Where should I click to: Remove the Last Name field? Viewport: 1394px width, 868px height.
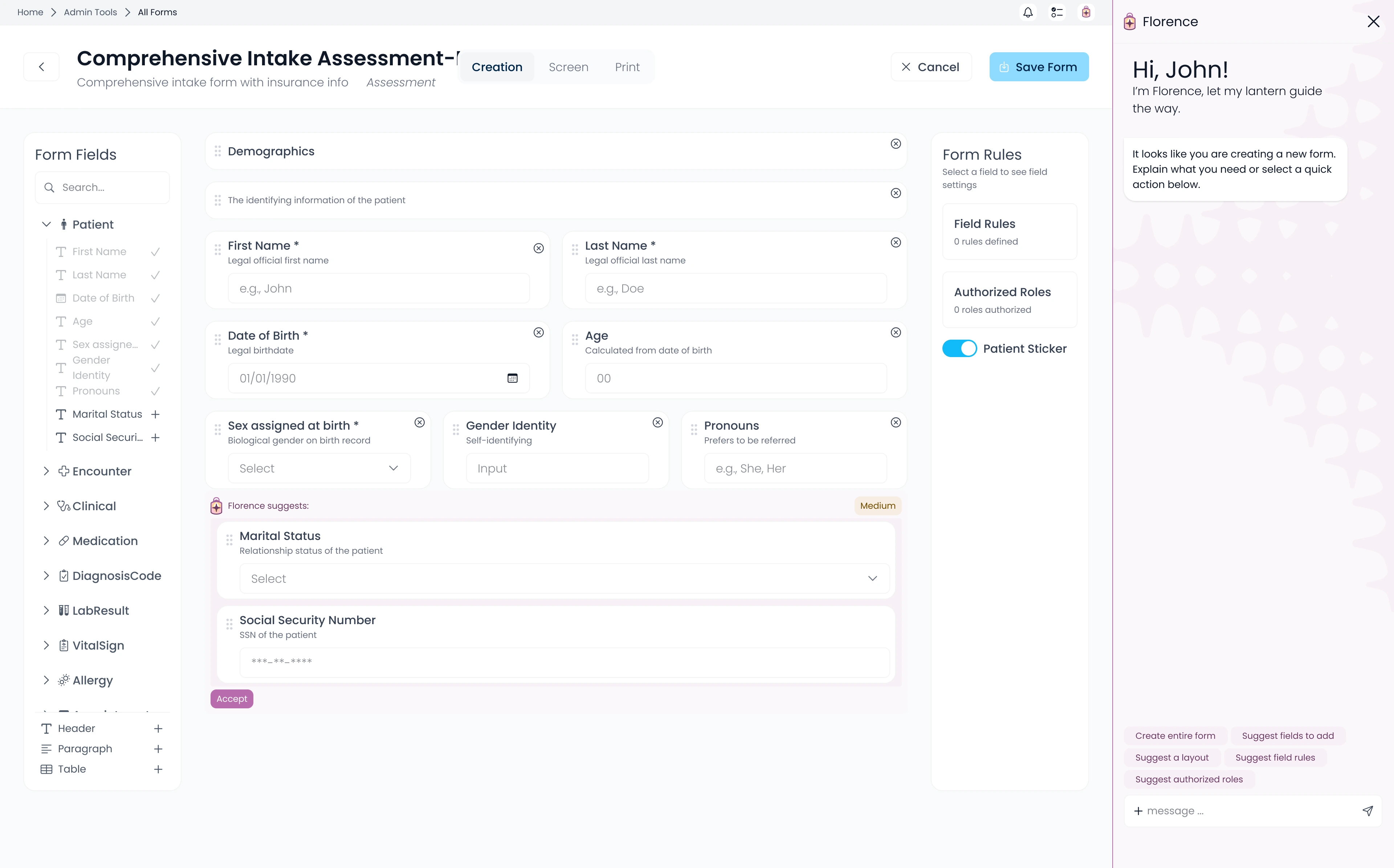click(x=896, y=242)
